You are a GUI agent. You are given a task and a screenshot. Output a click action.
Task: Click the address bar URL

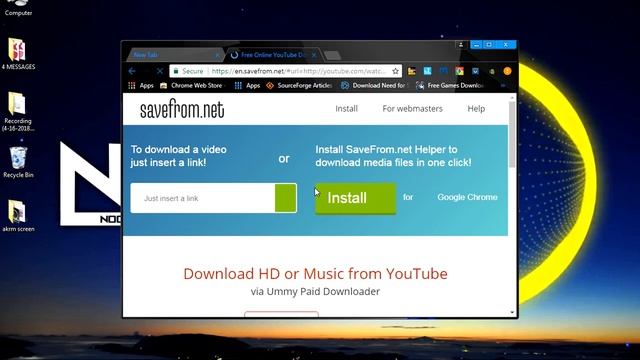[298, 71]
